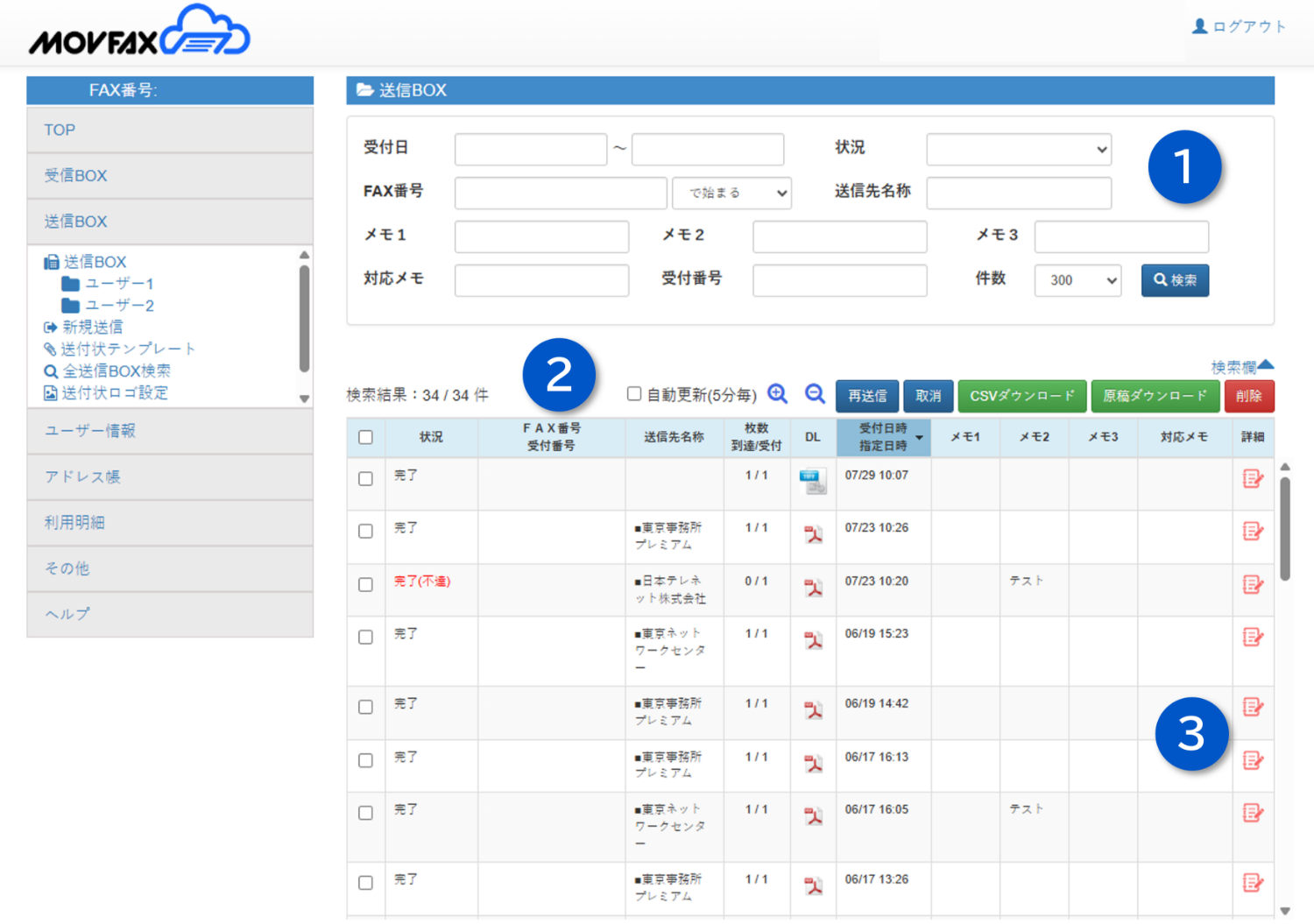Image resolution: width=1314 pixels, height=924 pixels.
Task: Click the 原稿ダウンロード button
Action: point(1155,396)
